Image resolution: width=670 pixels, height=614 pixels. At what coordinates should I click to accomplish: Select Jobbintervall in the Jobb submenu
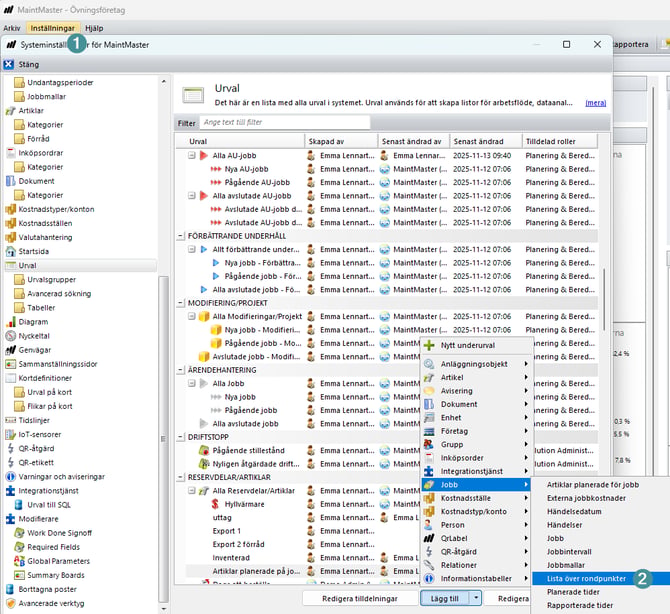pos(569,552)
